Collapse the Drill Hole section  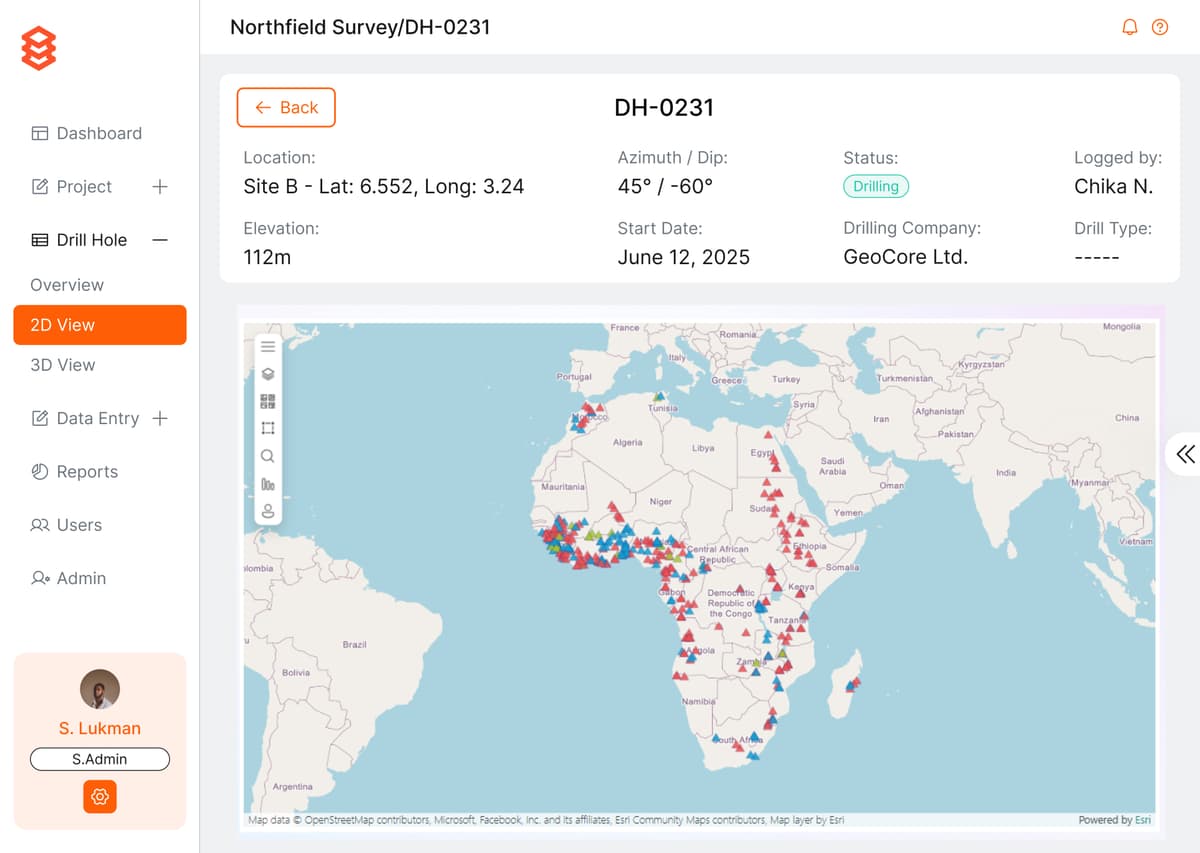click(159, 240)
